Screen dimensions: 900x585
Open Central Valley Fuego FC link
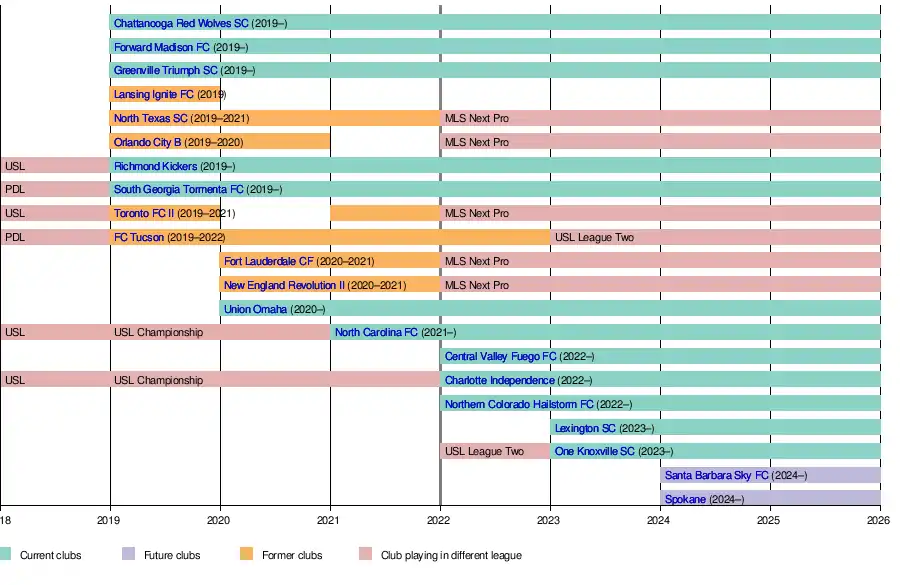pos(500,357)
